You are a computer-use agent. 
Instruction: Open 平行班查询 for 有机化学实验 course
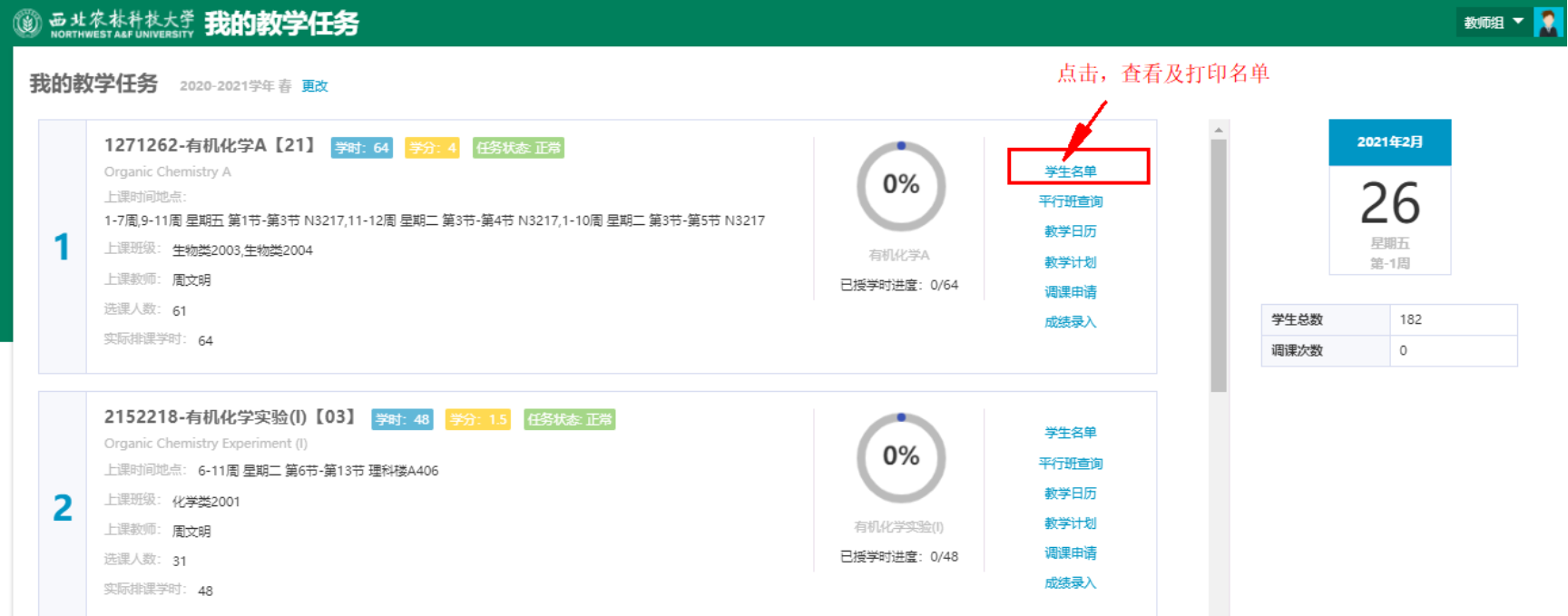point(1071,464)
